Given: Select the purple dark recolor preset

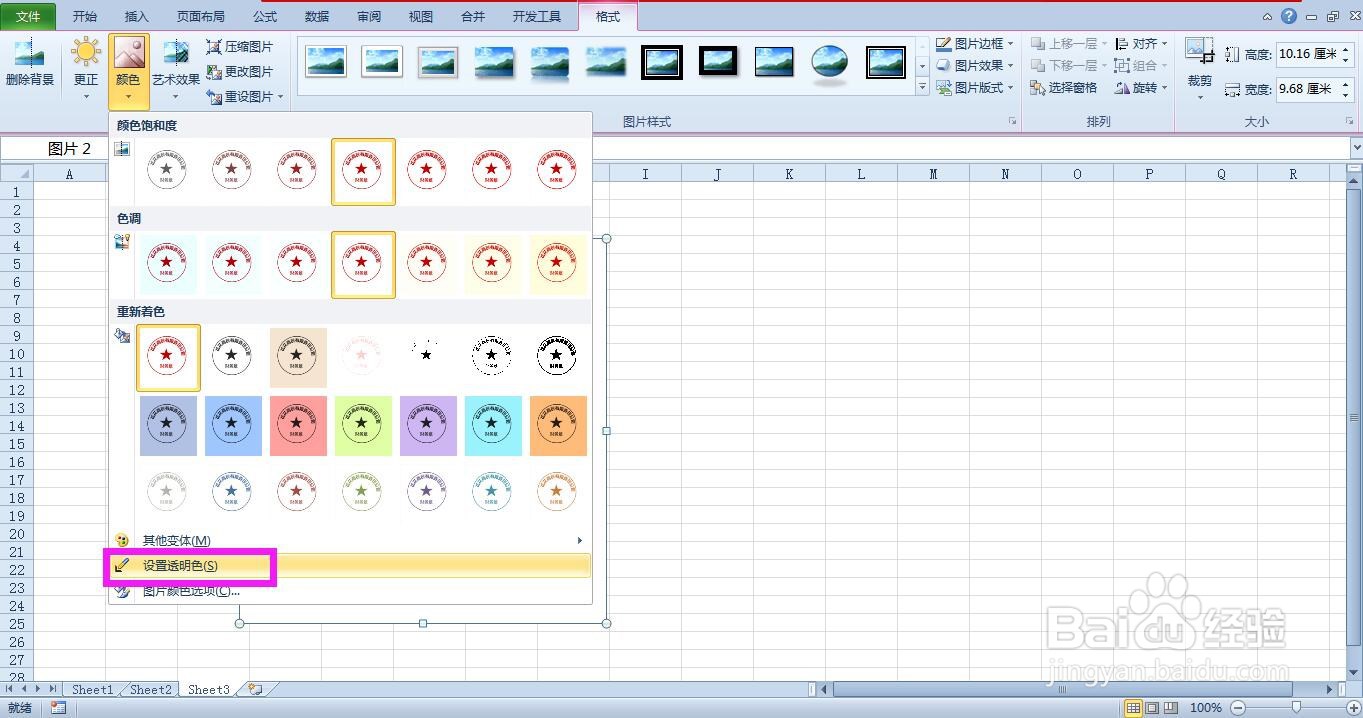Looking at the screenshot, I should point(427,425).
